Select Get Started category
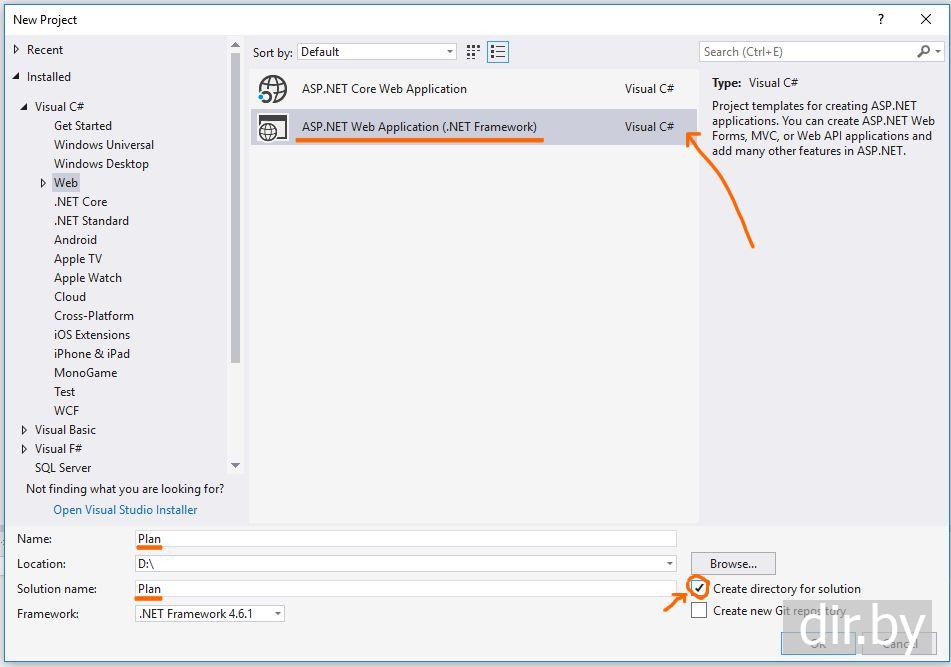 pyautogui.click(x=82, y=126)
